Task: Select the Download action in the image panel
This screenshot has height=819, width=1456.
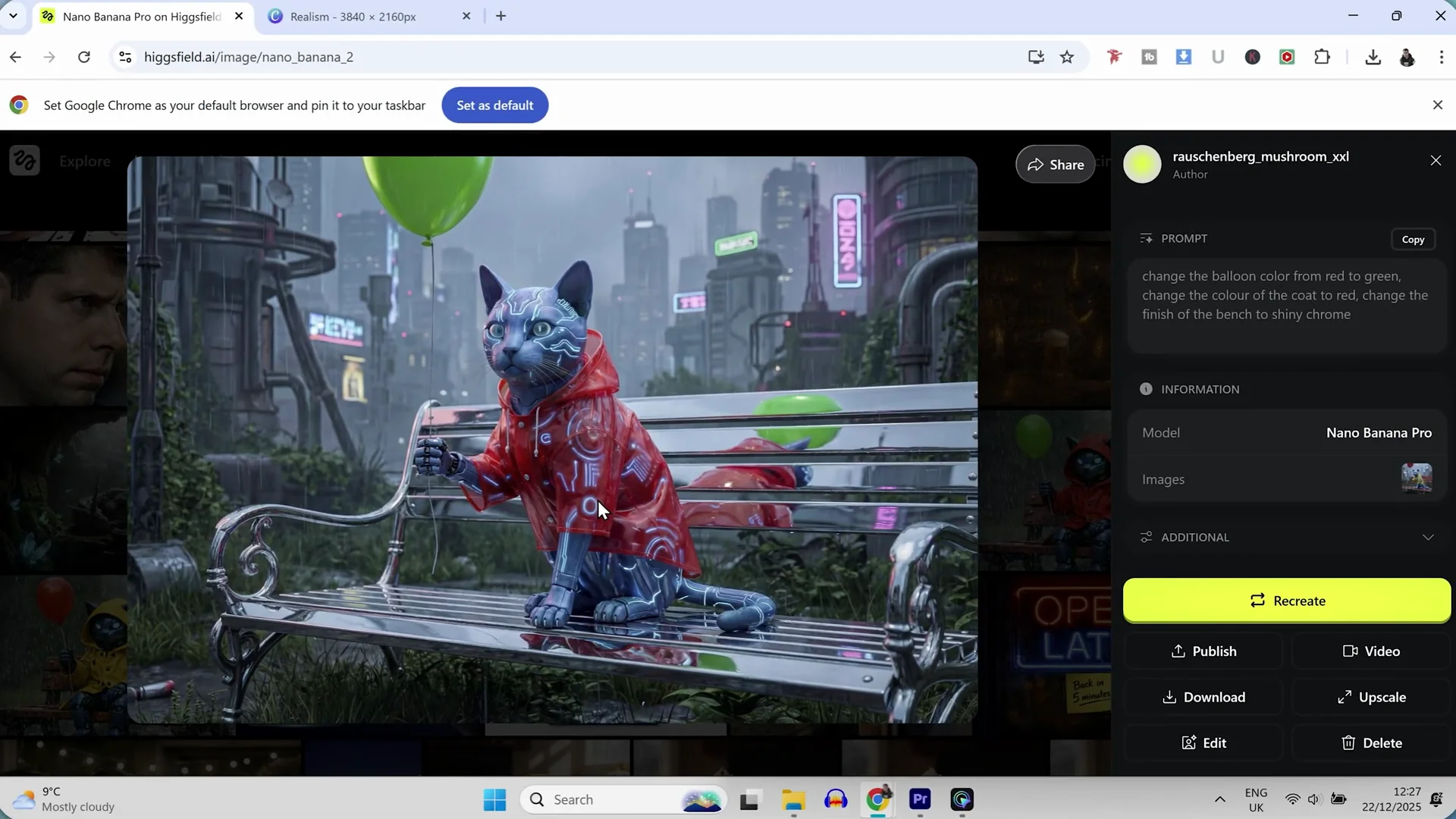Action: pos(1203,697)
